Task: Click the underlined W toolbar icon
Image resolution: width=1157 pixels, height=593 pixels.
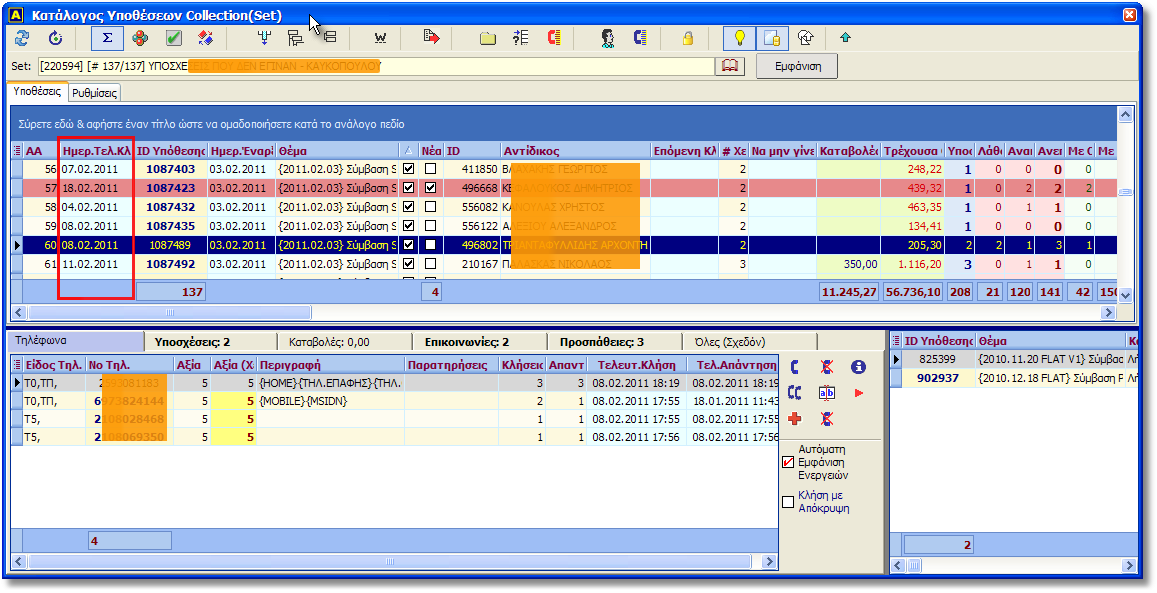Action: pyautogui.click(x=380, y=38)
